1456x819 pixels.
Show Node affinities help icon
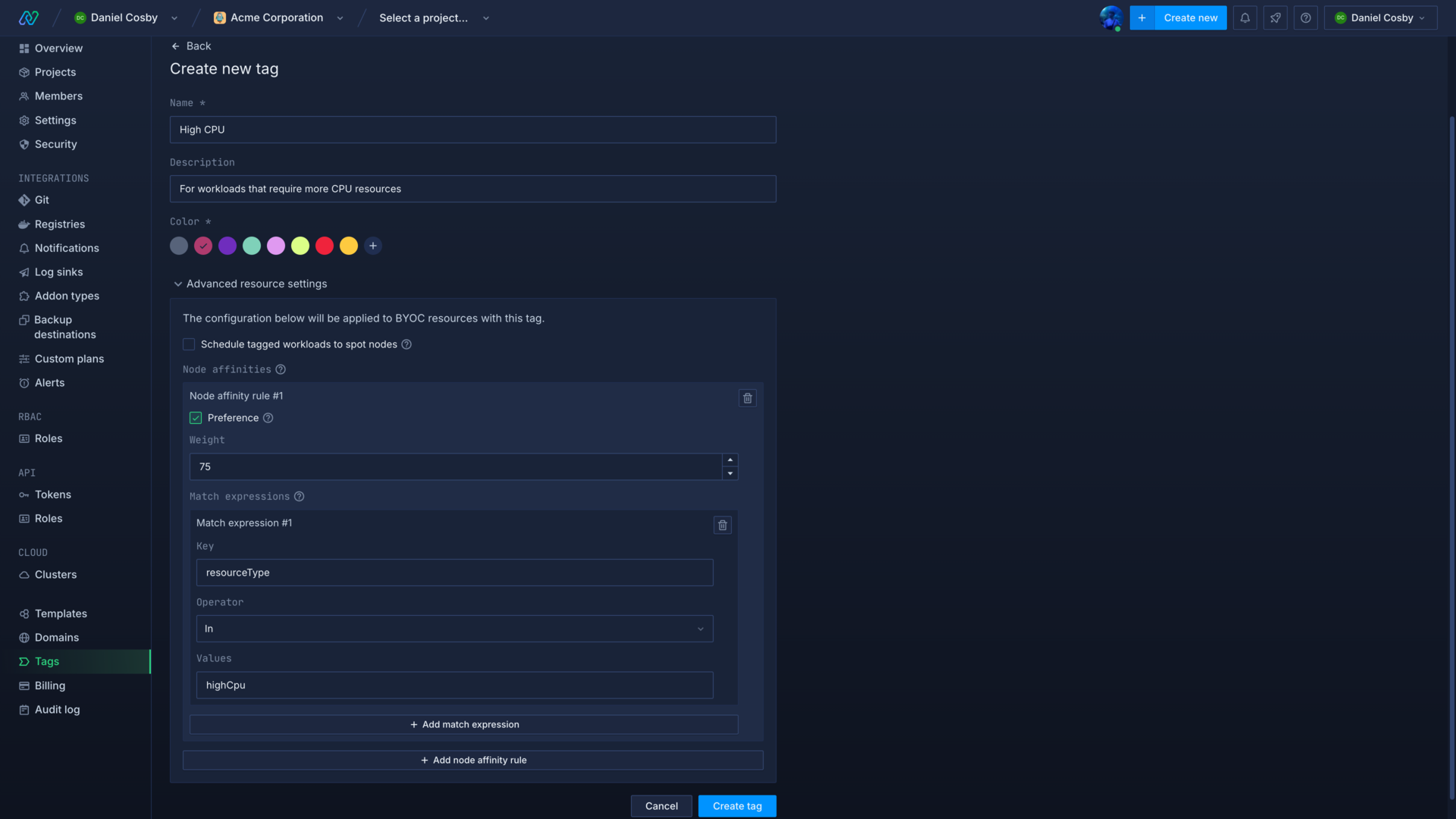281,369
